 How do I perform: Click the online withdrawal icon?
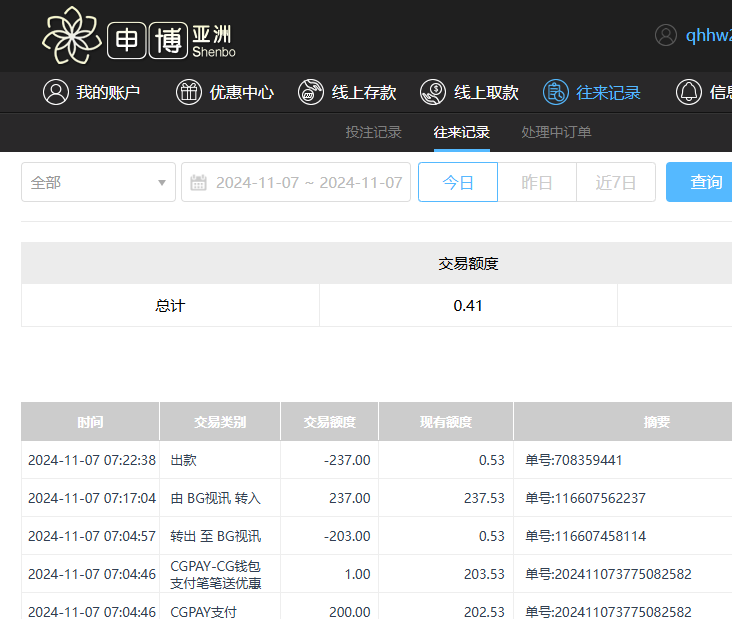433,92
